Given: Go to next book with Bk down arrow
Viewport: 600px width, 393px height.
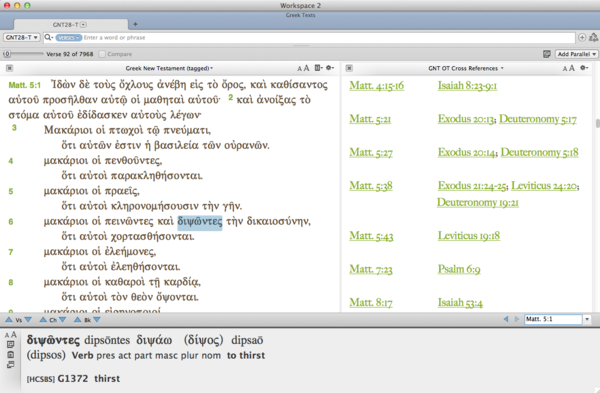Looking at the screenshot, I should [x=97, y=320].
